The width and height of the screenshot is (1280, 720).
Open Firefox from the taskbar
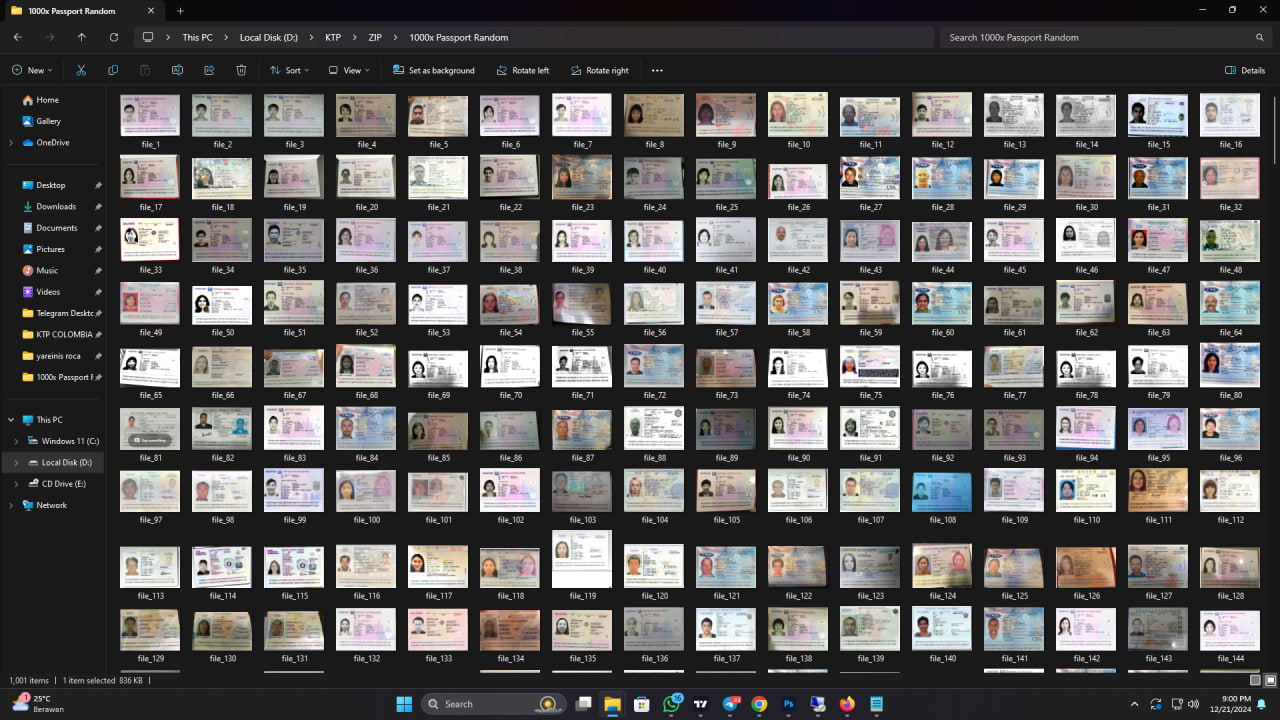click(847, 704)
